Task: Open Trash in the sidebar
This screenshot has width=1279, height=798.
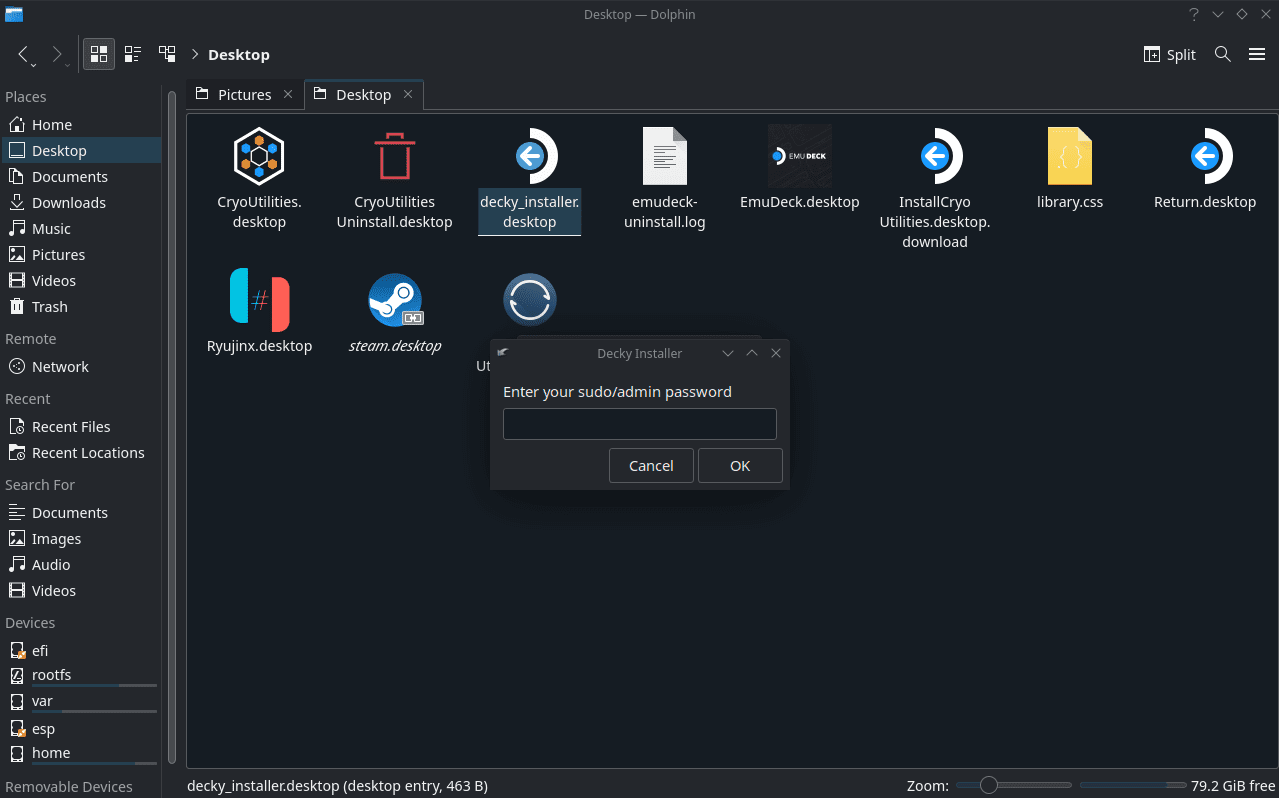Action: coord(81,307)
